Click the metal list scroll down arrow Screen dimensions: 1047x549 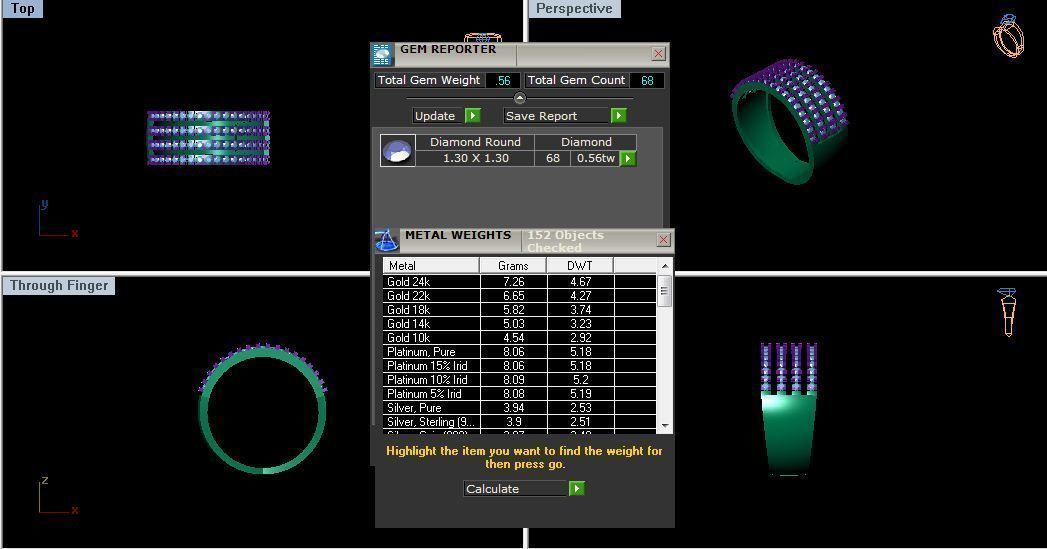coord(664,425)
